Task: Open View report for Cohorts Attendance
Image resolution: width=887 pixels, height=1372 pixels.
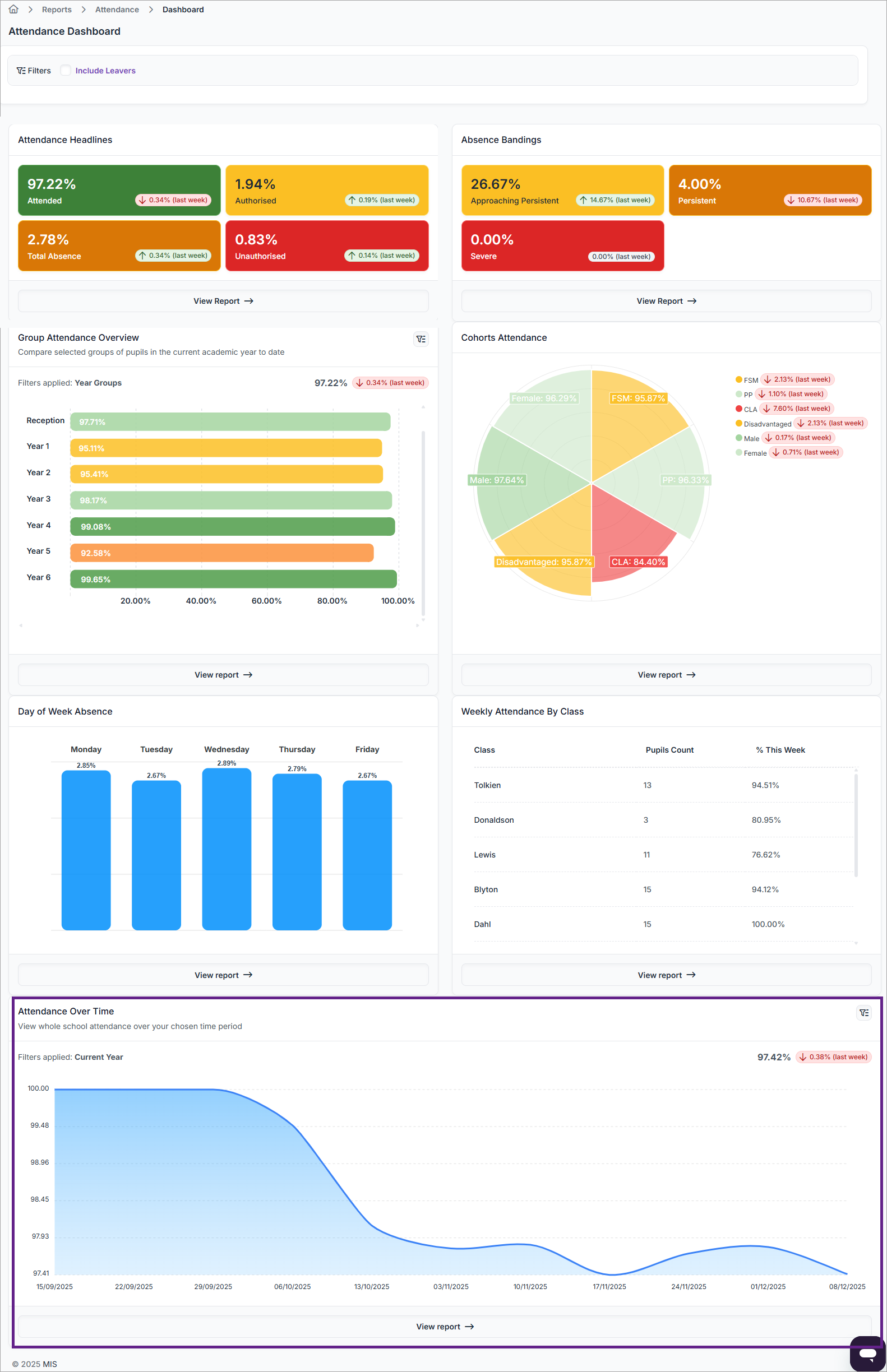Action: pyautogui.click(x=666, y=675)
